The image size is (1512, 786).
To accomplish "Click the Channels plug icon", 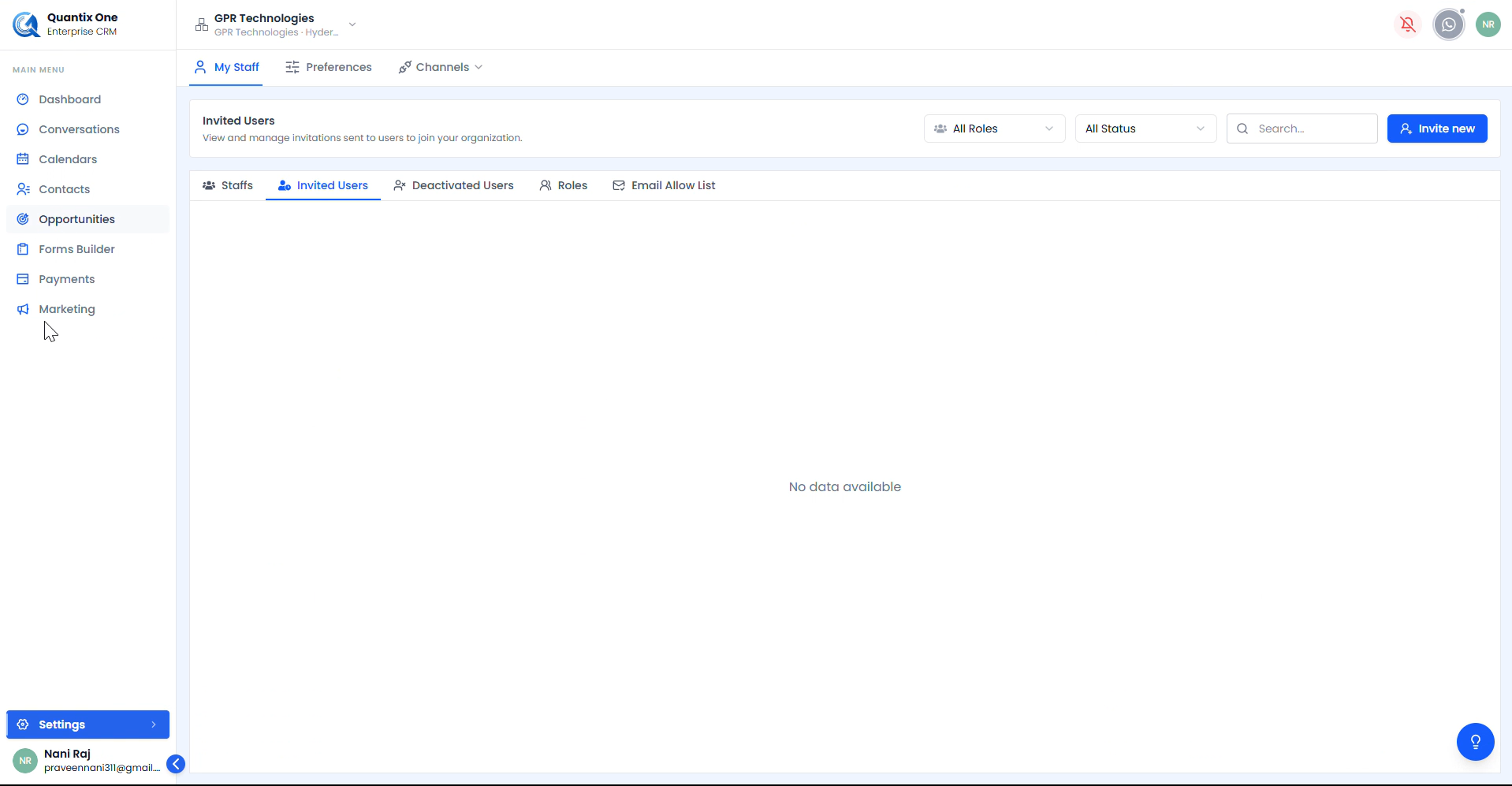I will coord(405,67).
